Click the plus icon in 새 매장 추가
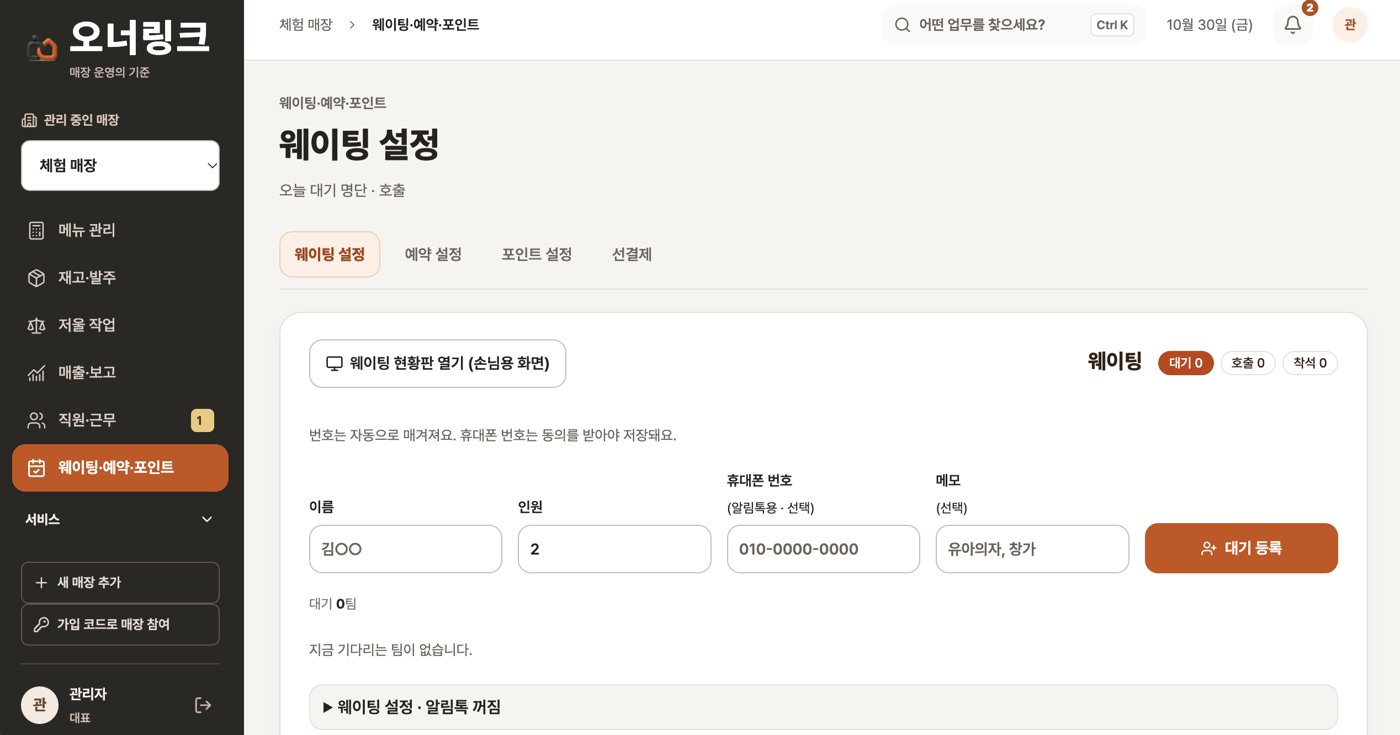 click(x=41, y=582)
